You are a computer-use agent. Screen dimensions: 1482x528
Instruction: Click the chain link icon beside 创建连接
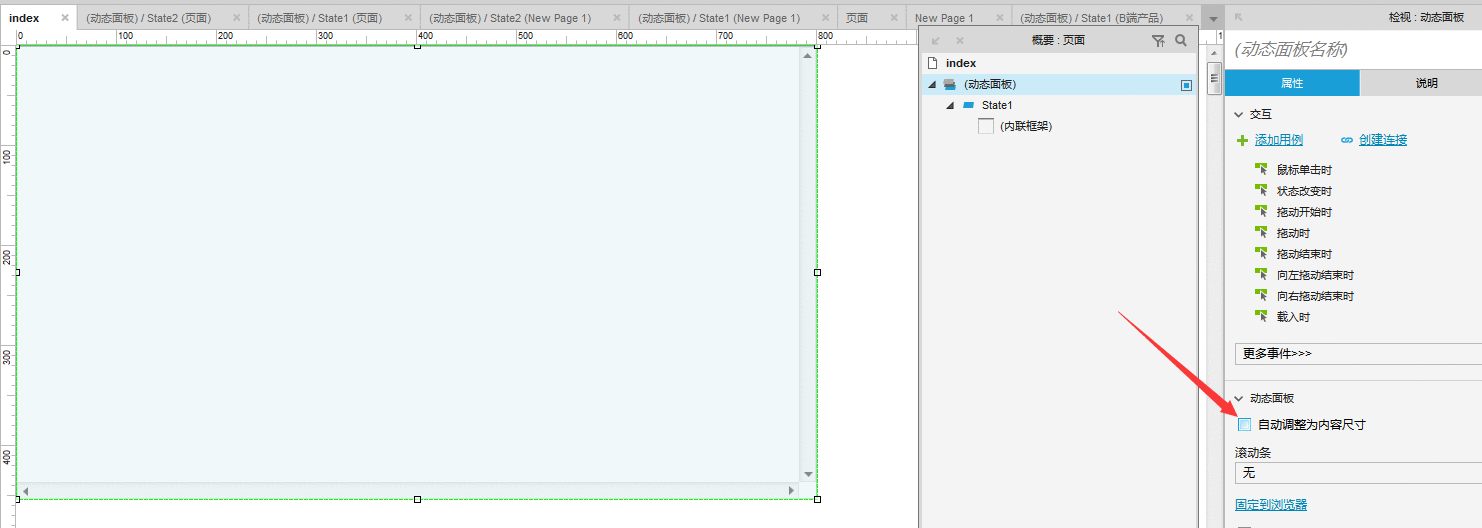pyautogui.click(x=1347, y=140)
